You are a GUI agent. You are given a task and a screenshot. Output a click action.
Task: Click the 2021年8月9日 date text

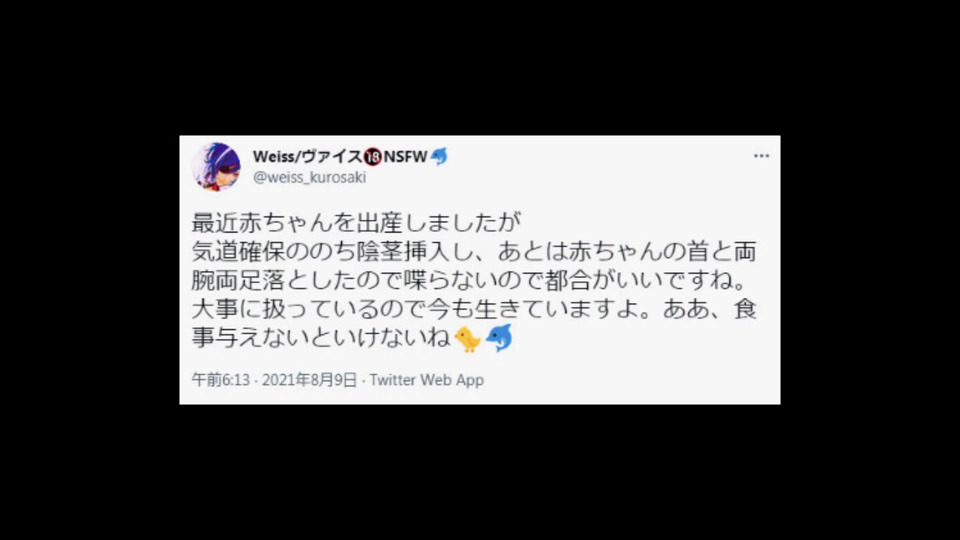[x=309, y=380]
